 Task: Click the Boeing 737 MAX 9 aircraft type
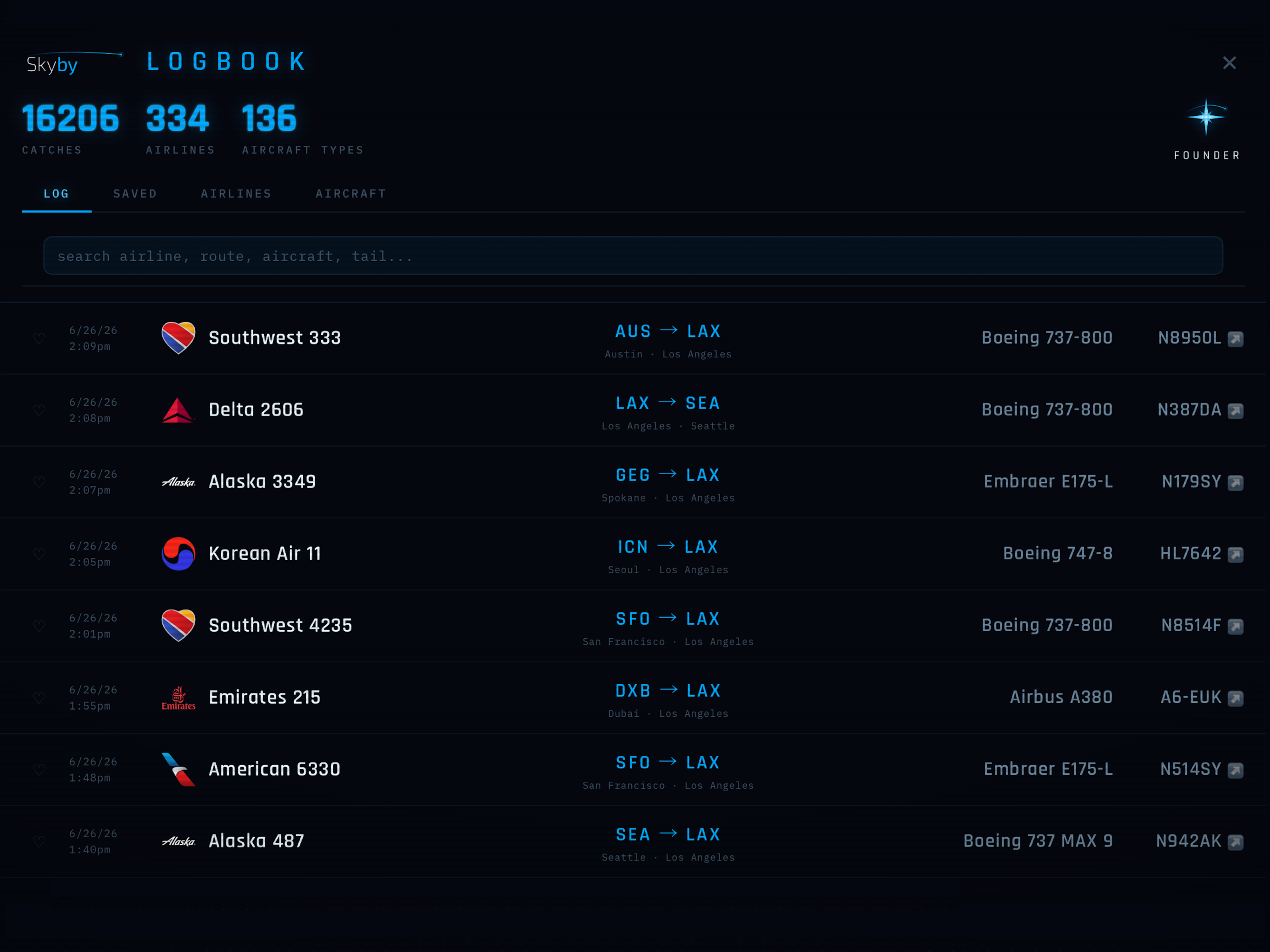point(1038,840)
